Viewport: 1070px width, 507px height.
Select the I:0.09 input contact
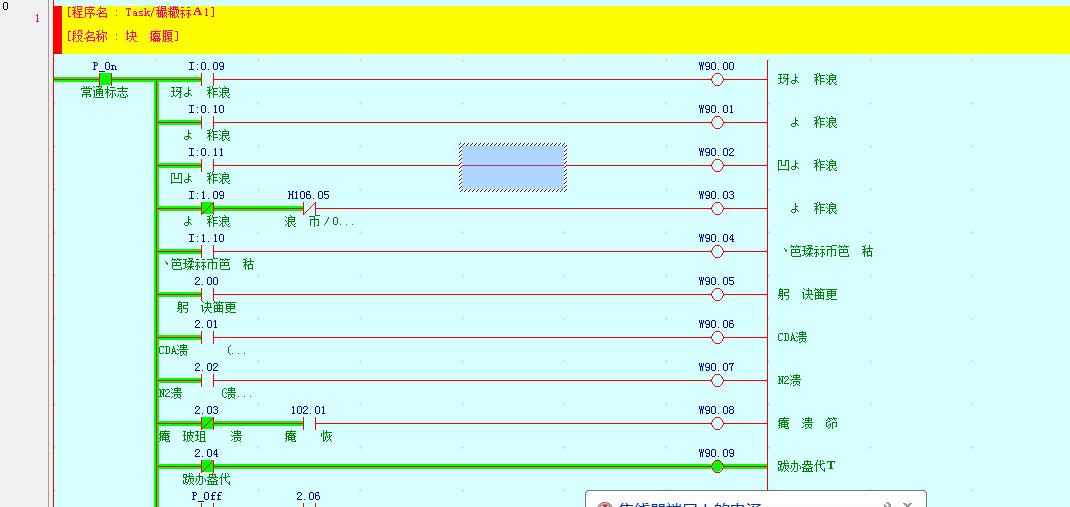point(207,79)
